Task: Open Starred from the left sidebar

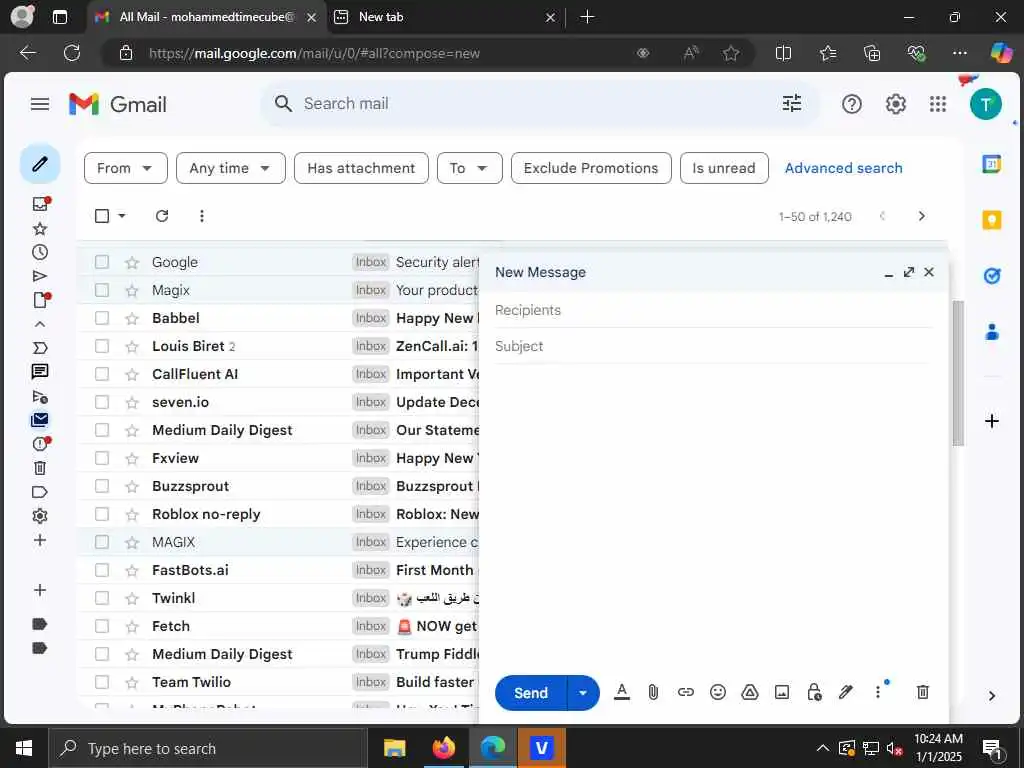Action: 40,229
